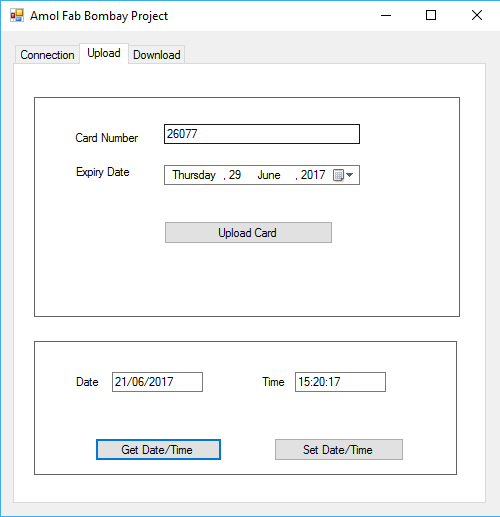This screenshot has width=500, height=517.
Task: Click the Time field showing 15:20:17
Action: click(x=340, y=382)
